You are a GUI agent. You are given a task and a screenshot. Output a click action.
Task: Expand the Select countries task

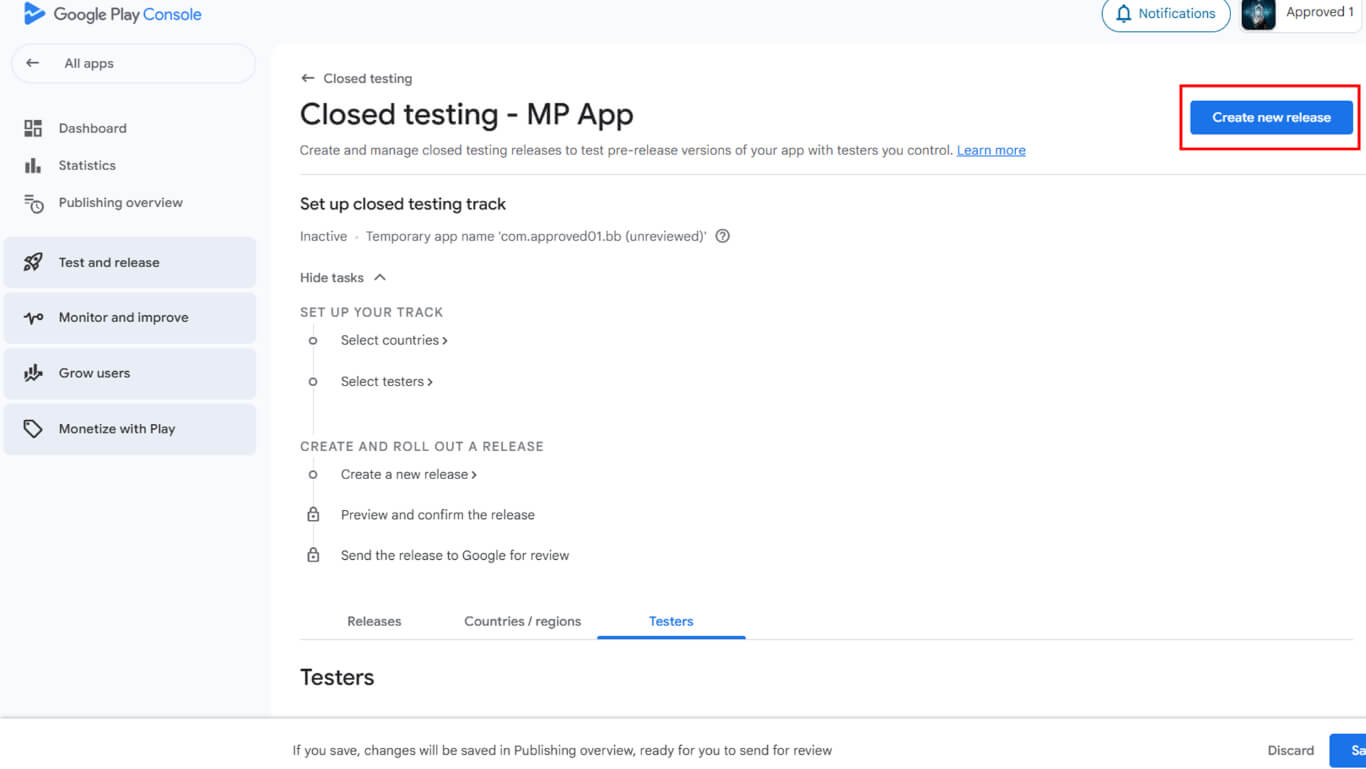click(393, 341)
